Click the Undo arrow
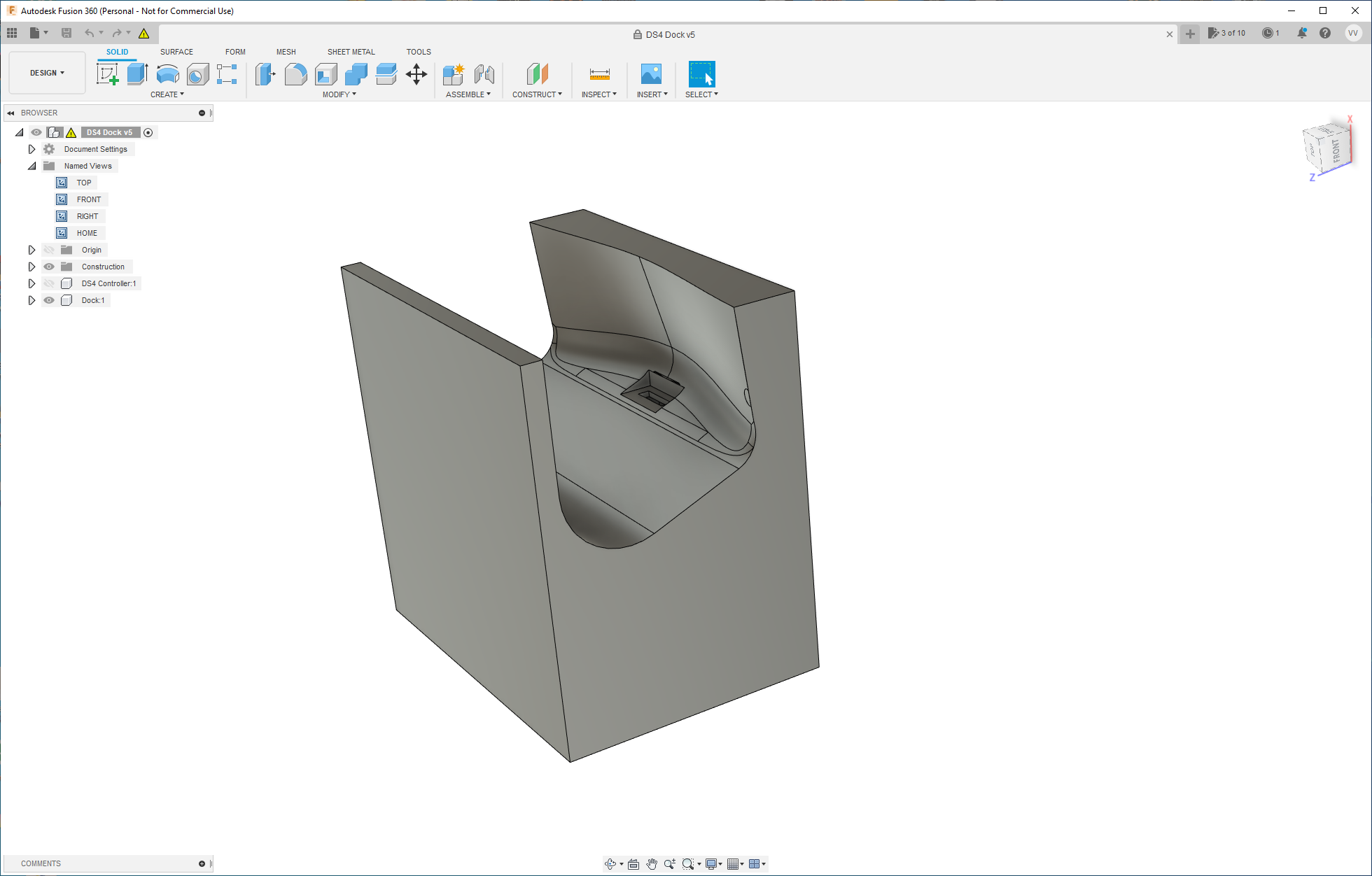Image resolution: width=1372 pixels, height=876 pixels. (x=89, y=33)
